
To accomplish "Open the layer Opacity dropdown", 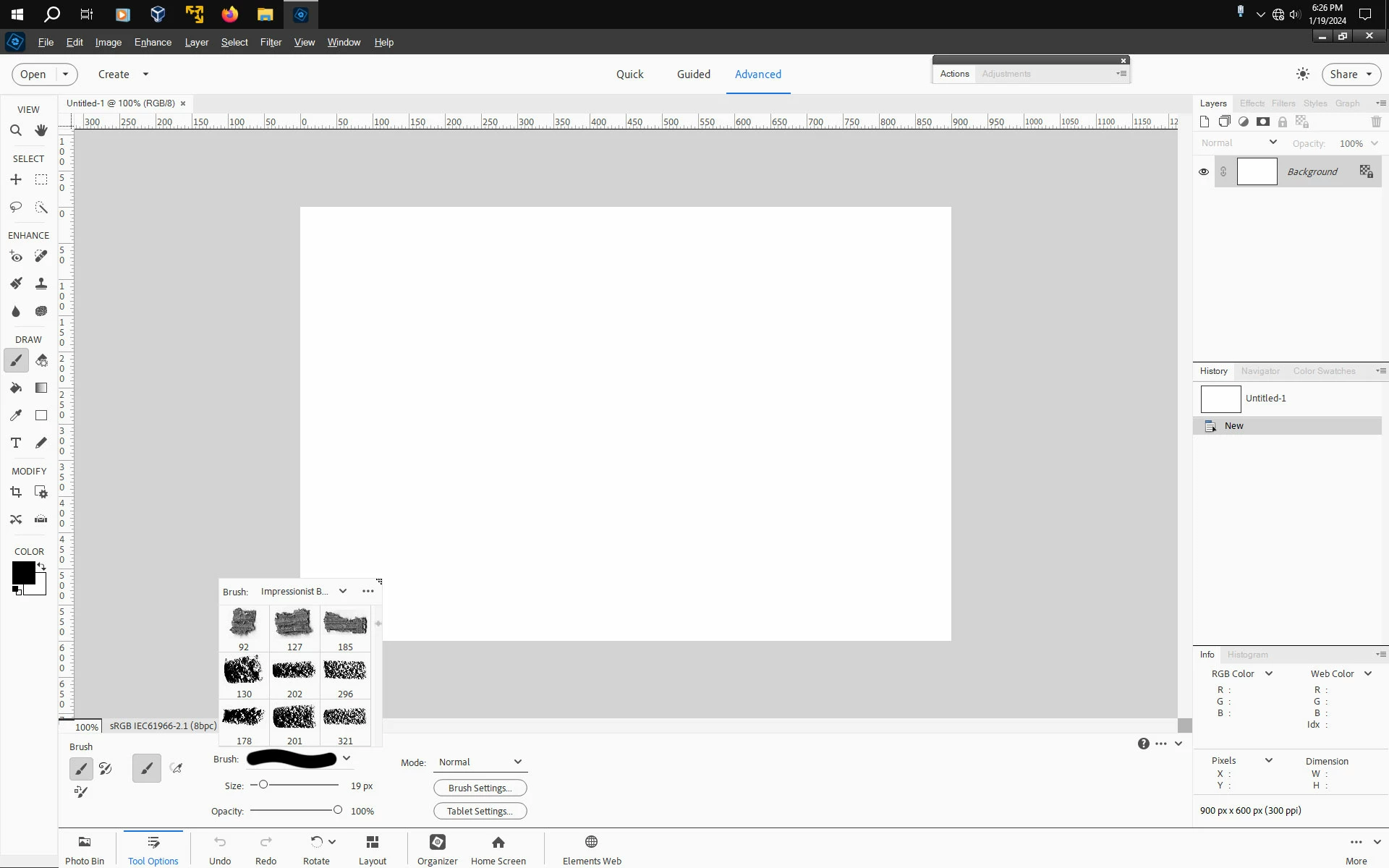I will (1375, 143).
